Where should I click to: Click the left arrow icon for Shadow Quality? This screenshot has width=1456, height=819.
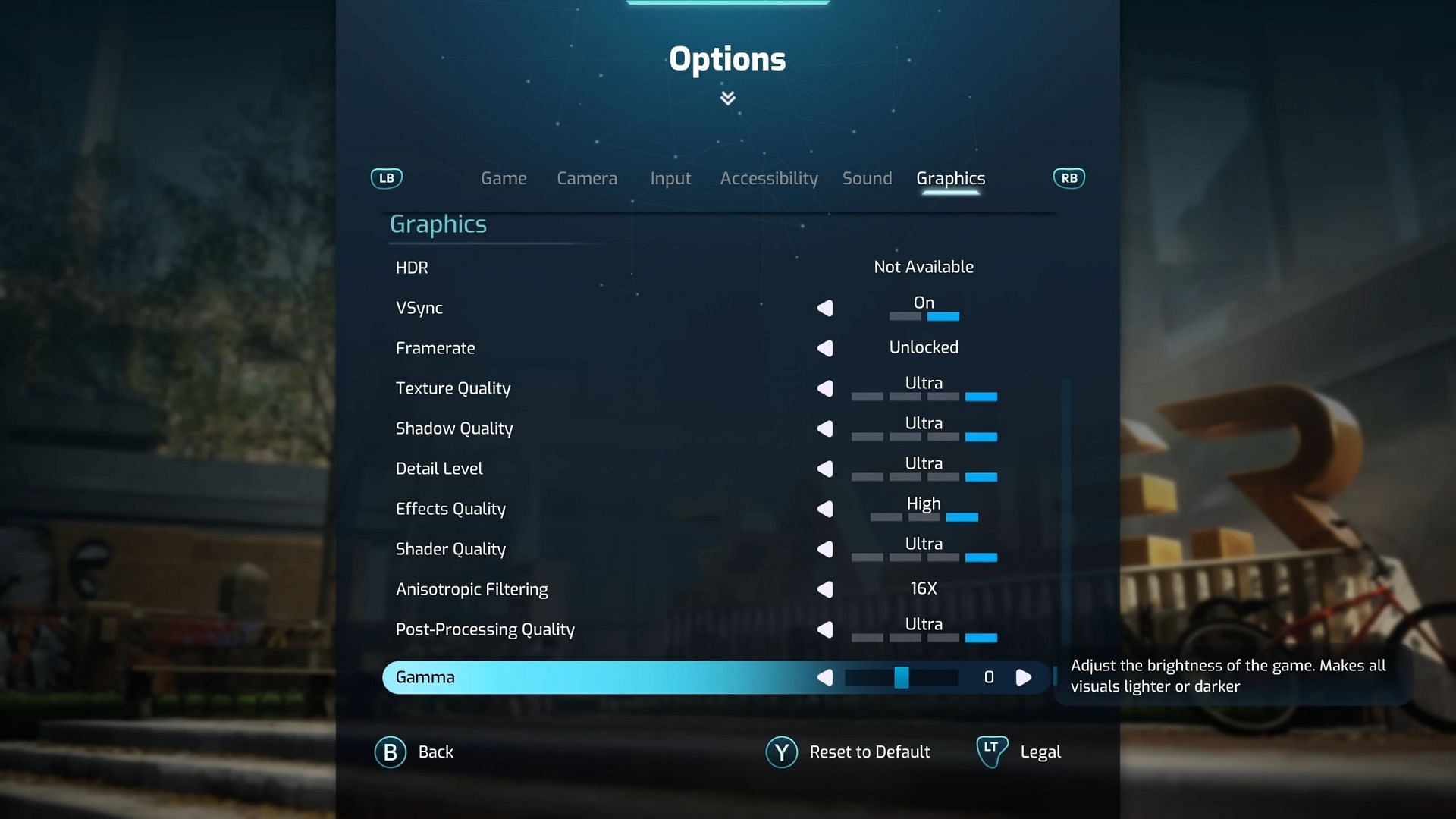pos(824,428)
